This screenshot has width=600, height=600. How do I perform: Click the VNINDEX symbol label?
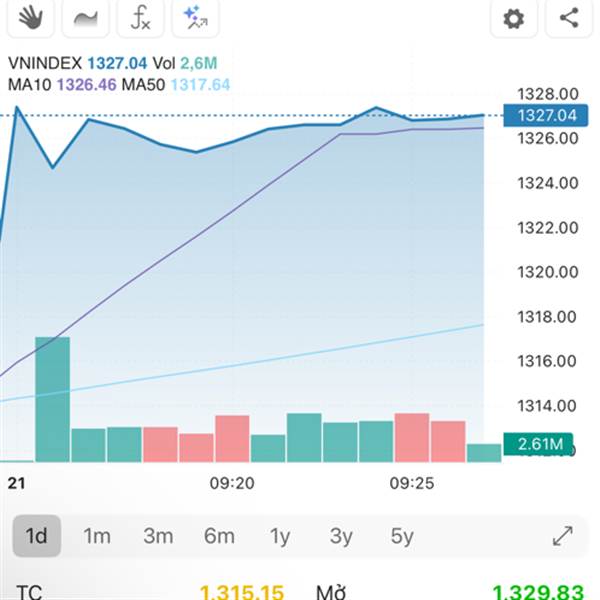click(42, 64)
